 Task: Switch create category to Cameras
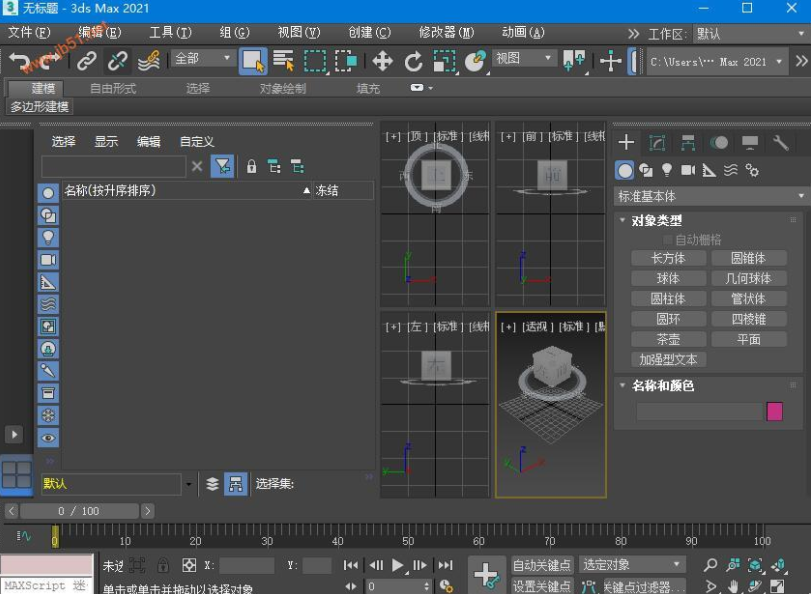coord(688,170)
